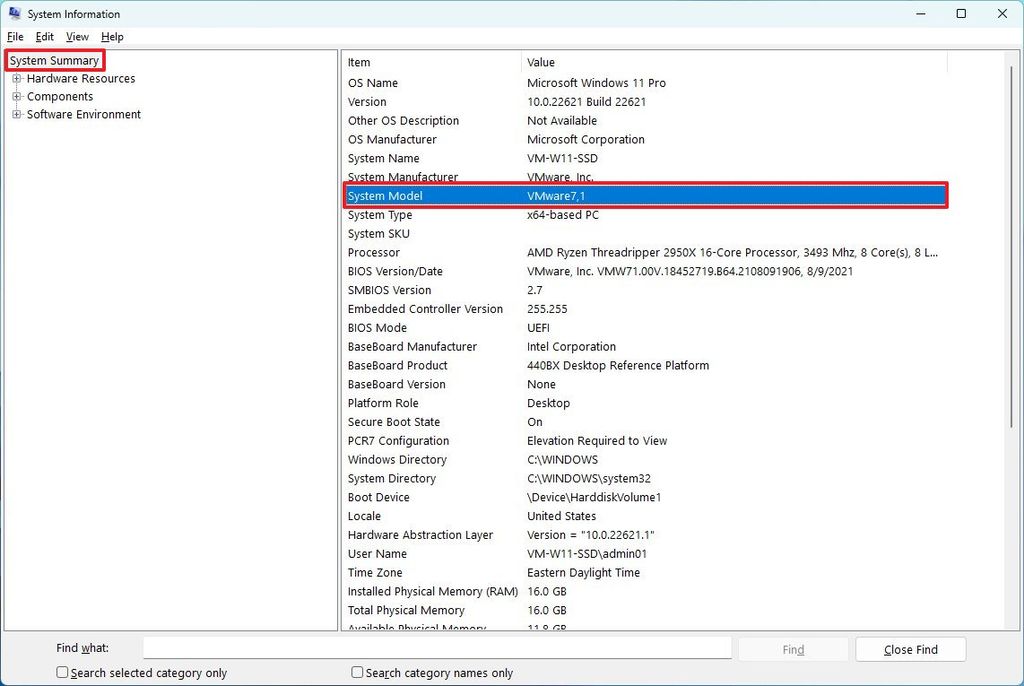The image size is (1024, 686).
Task: Expand the Hardware Resources tree node
Action: 16,78
